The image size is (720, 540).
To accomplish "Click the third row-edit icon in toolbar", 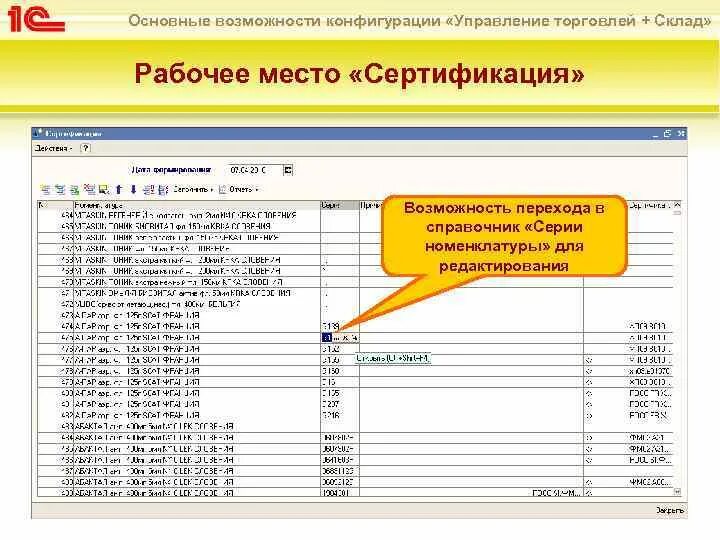I will pyautogui.click(x=74, y=189).
